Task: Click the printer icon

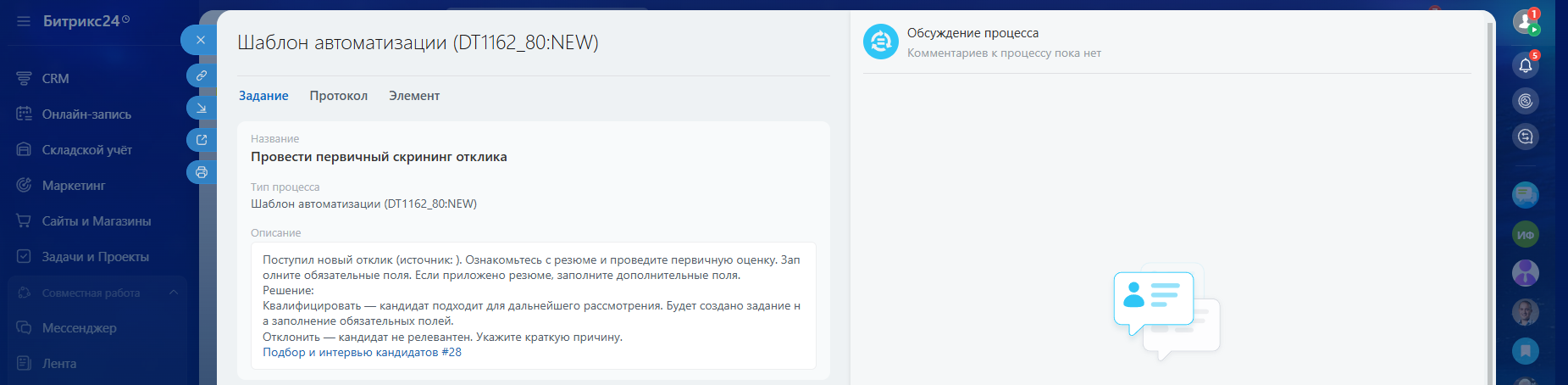Action: click(202, 172)
